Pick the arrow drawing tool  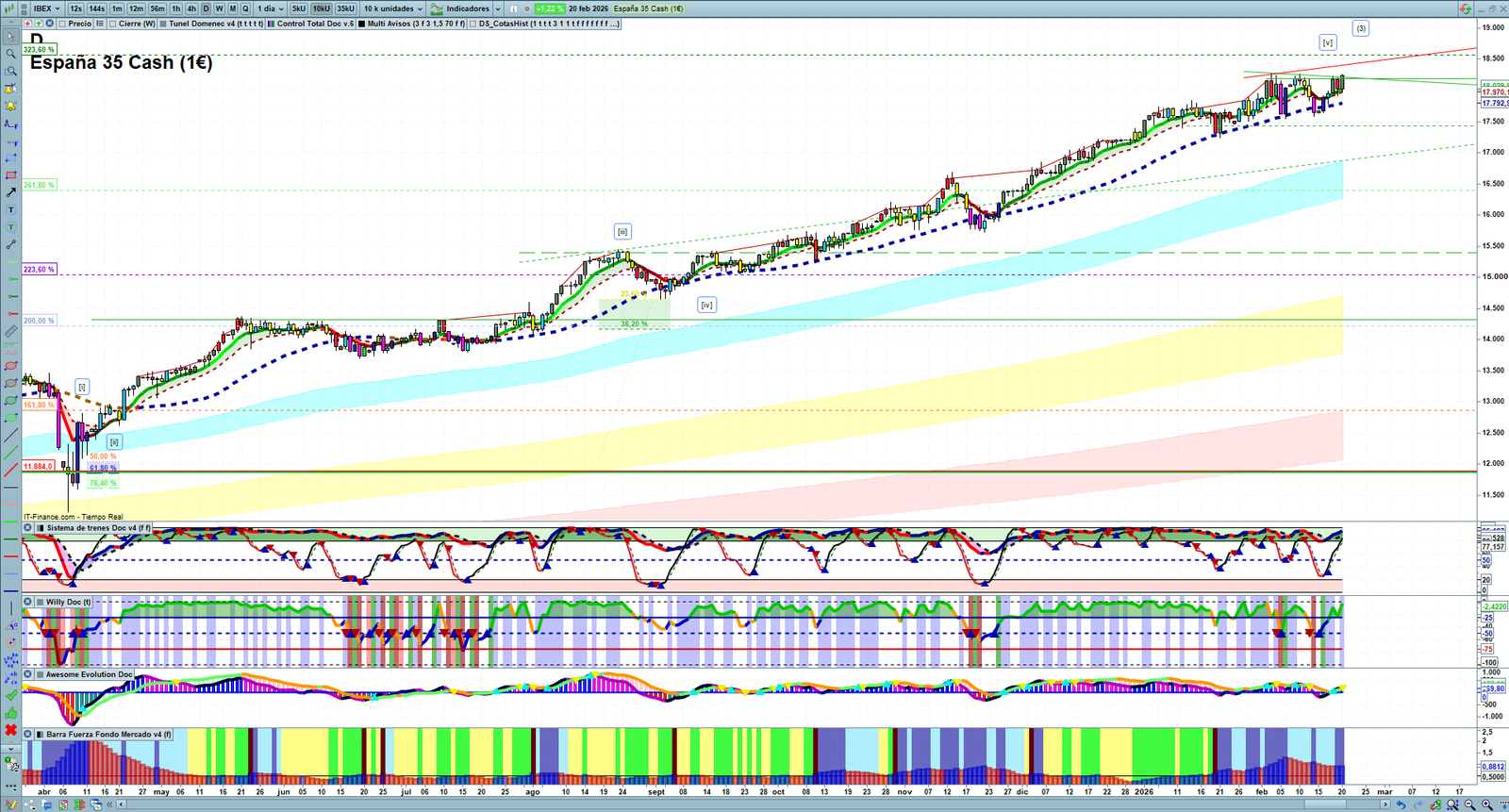click(10, 192)
